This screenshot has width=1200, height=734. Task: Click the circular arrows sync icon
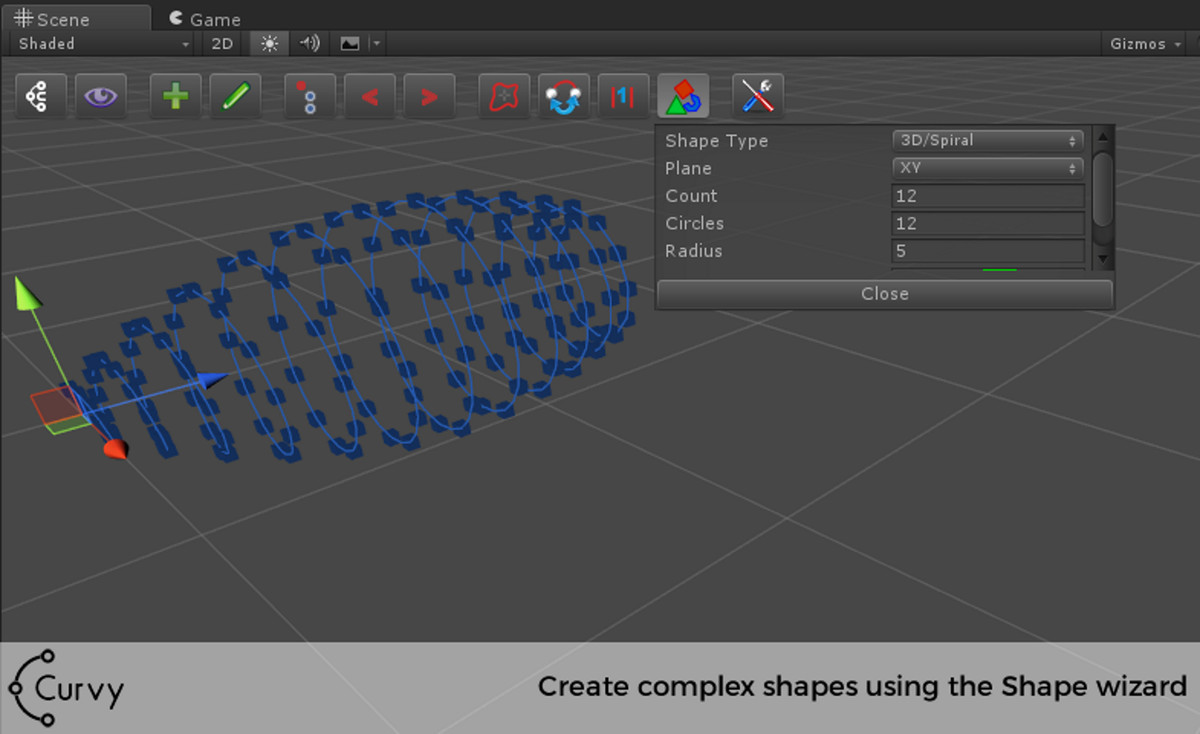(x=564, y=97)
